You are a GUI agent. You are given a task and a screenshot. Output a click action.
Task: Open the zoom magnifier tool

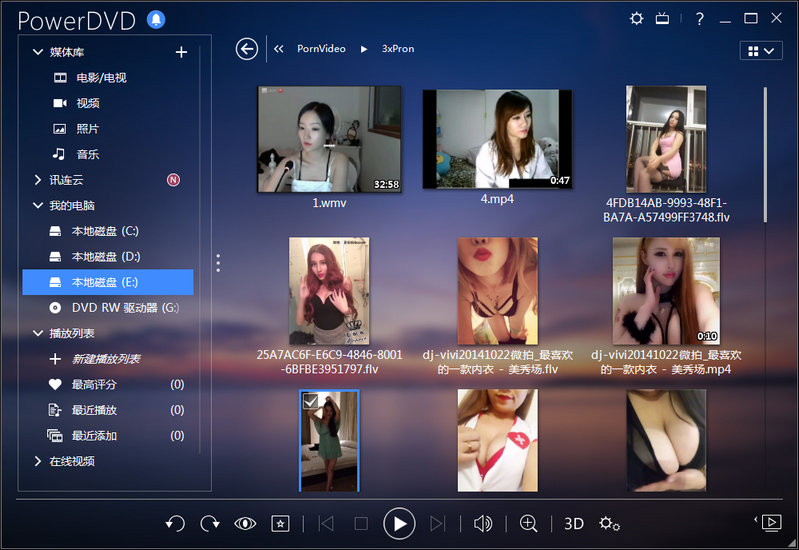(x=528, y=523)
